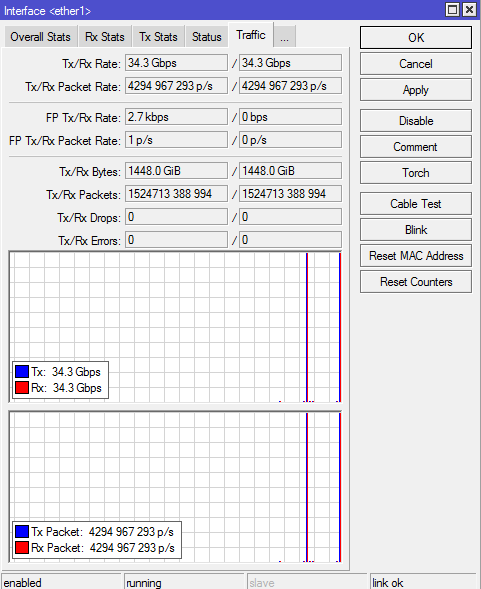Click the 'Tx/Rx Packet Rate:' label

(73, 87)
